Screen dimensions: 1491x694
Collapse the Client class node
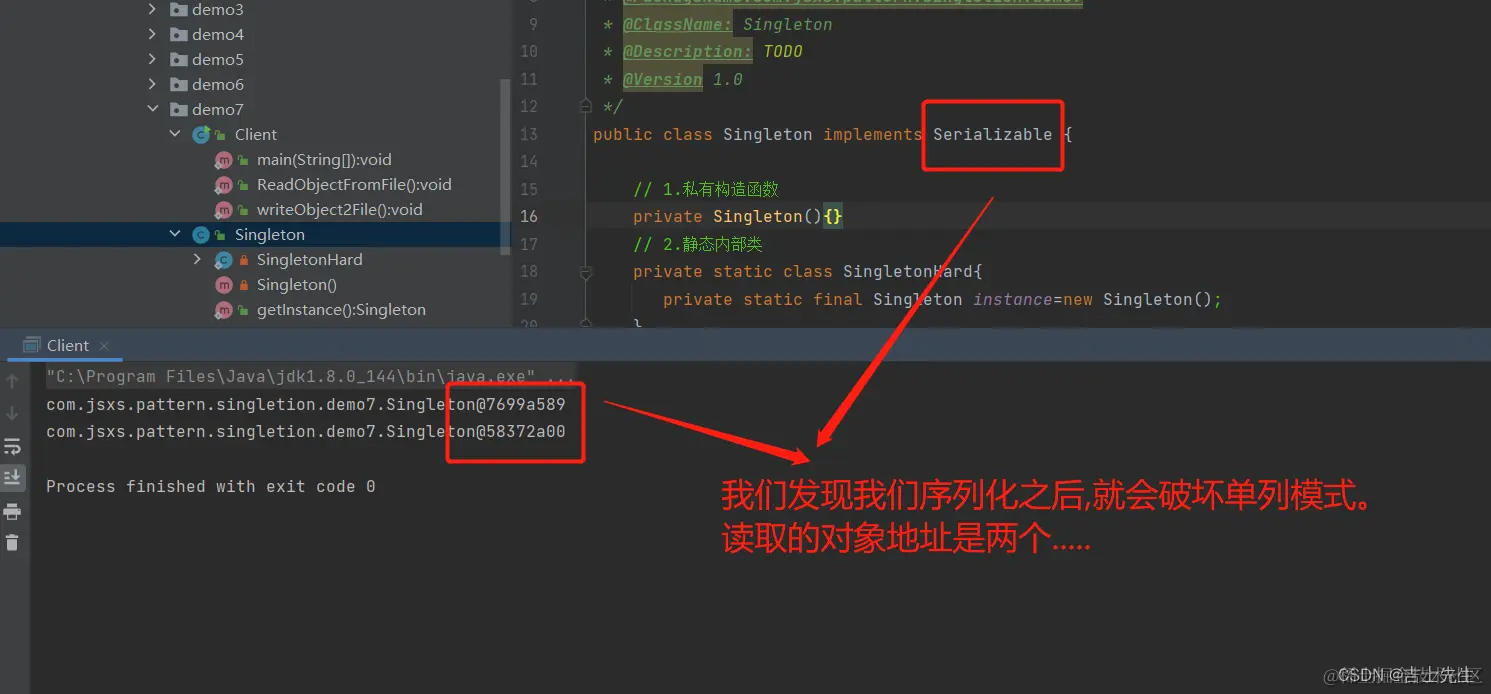(175, 134)
